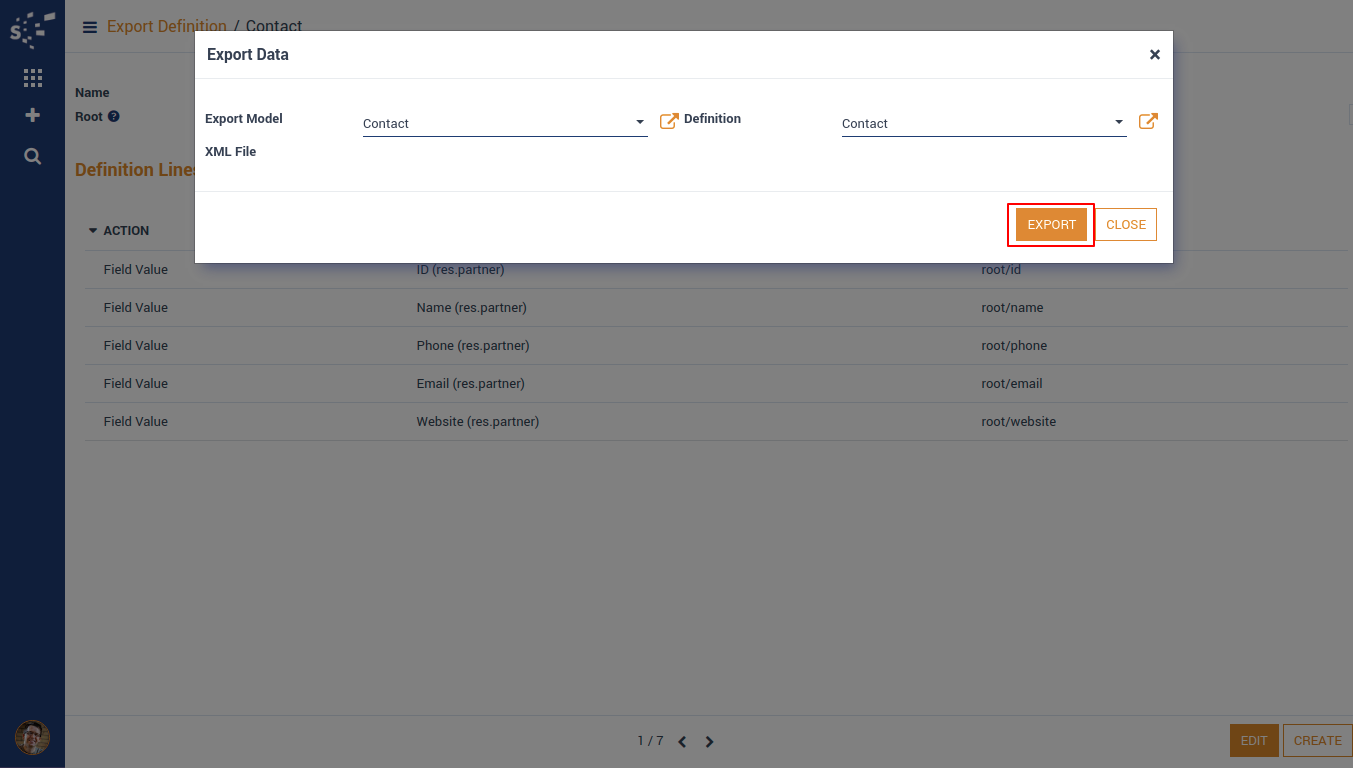Click the orange EXPORT button

tap(1051, 225)
